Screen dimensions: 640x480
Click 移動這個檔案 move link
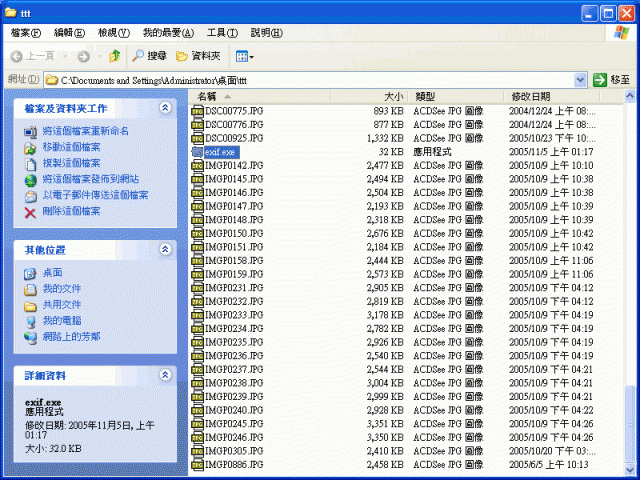(x=71, y=147)
